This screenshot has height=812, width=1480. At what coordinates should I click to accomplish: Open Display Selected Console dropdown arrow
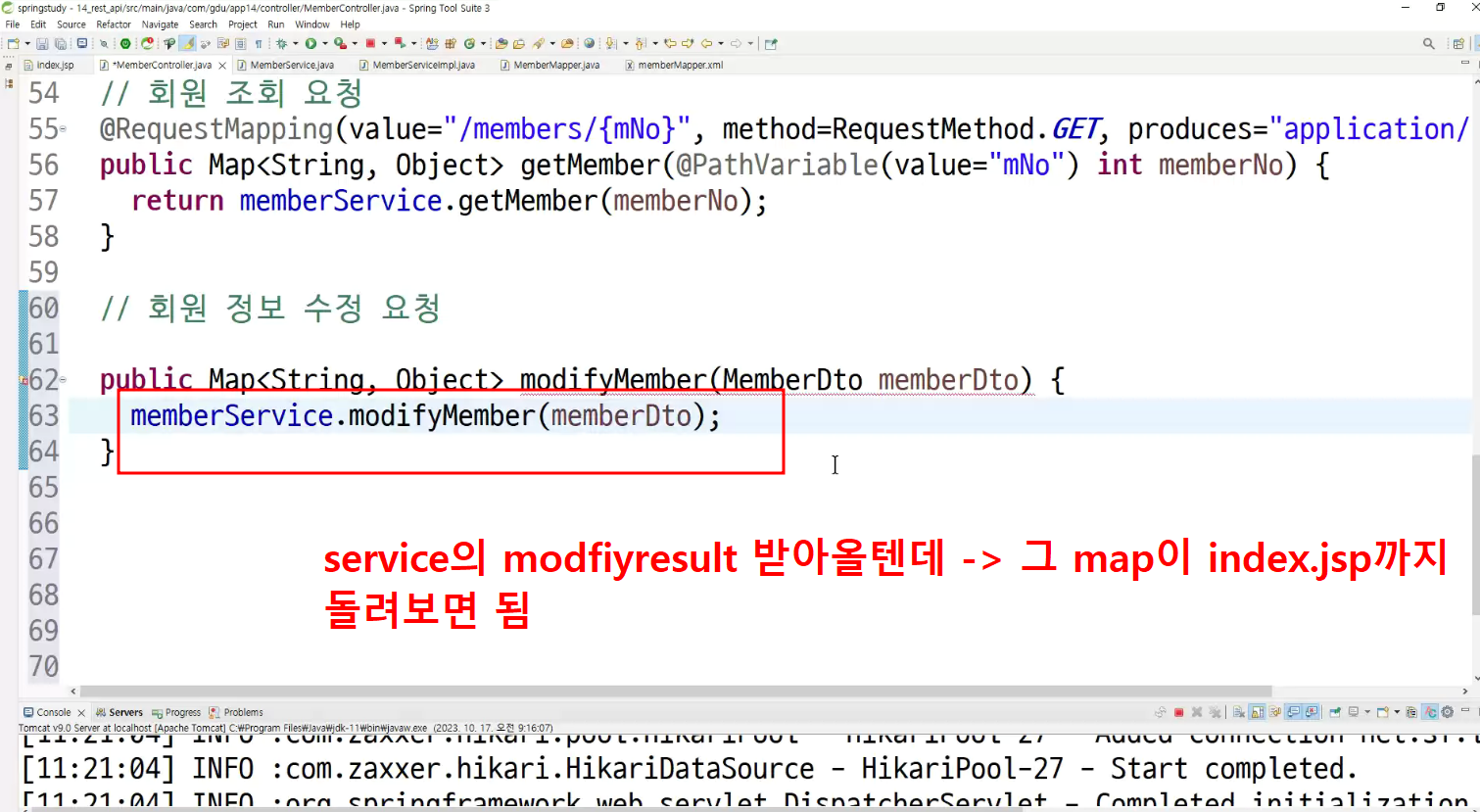(x=1367, y=712)
